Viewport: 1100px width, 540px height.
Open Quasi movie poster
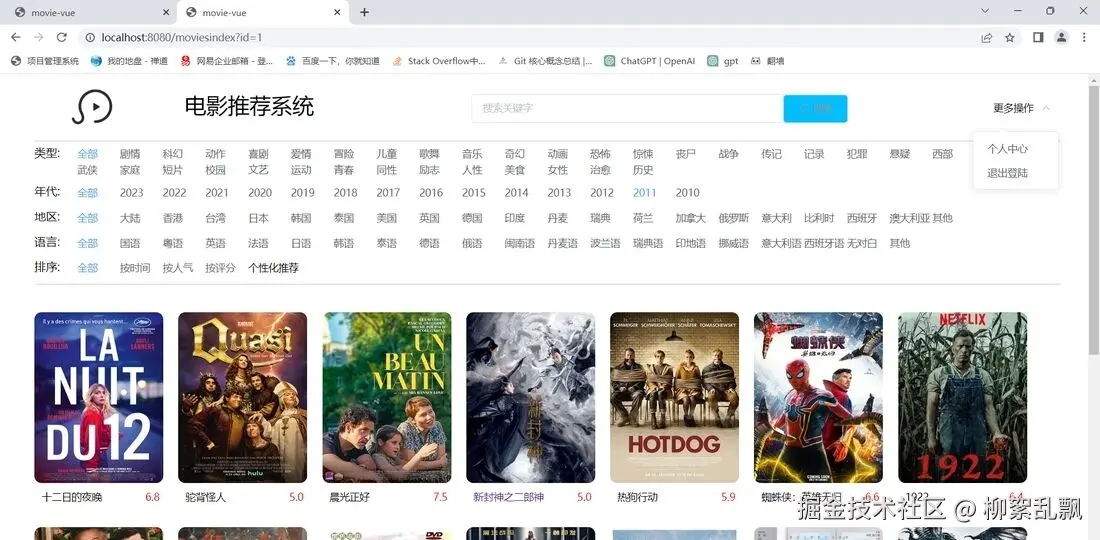click(x=243, y=398)
